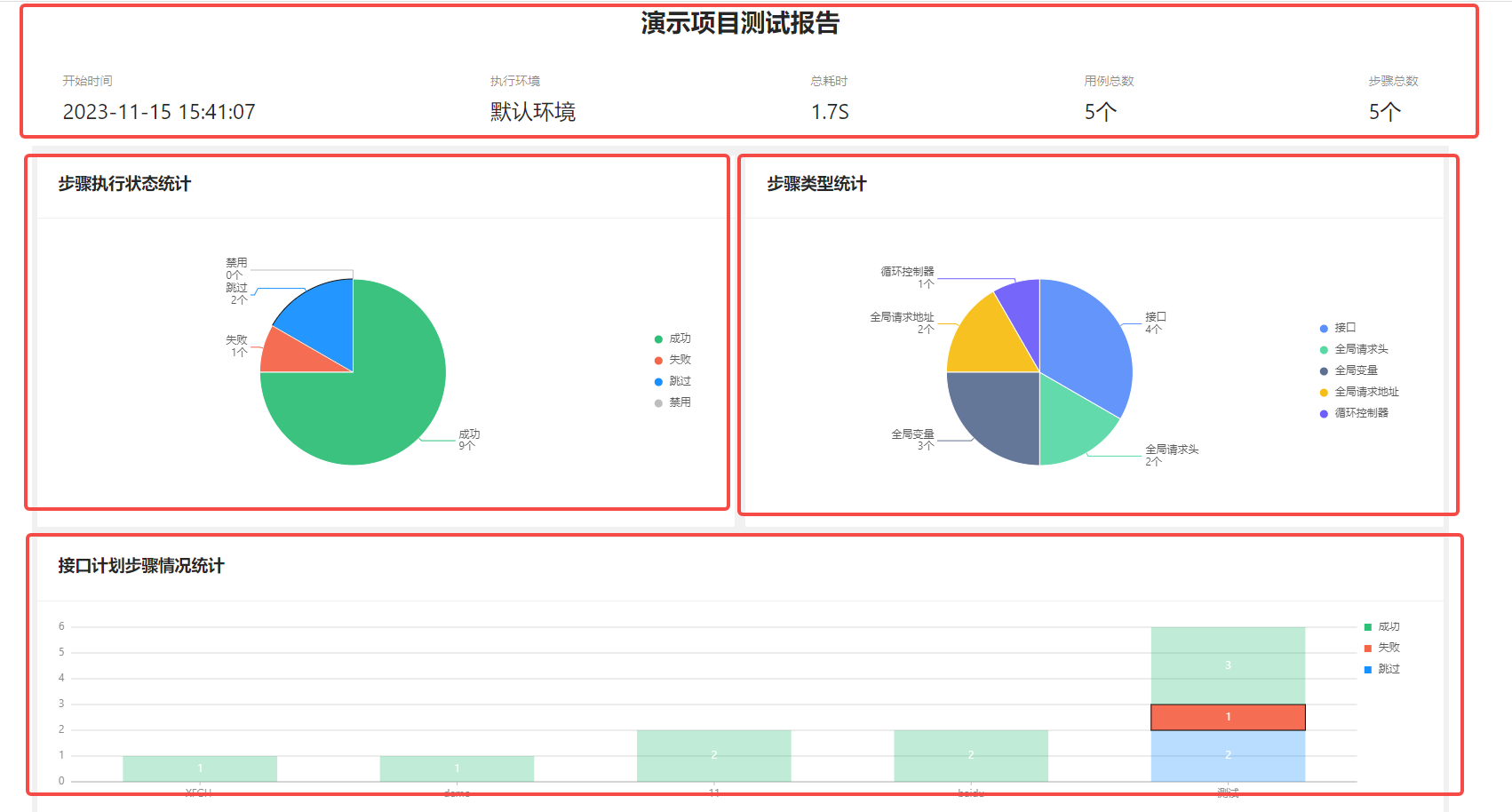Click the first green bar with value 1
The width and height of the screenshot is (1512, 812).
click(x=200, y=768)
